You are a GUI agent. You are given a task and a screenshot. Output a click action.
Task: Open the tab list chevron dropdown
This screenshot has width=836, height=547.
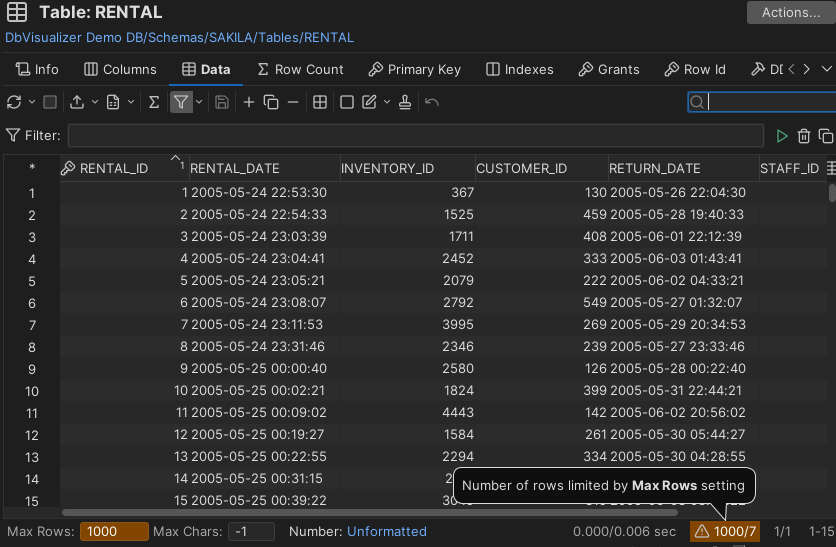pos(826,69)
